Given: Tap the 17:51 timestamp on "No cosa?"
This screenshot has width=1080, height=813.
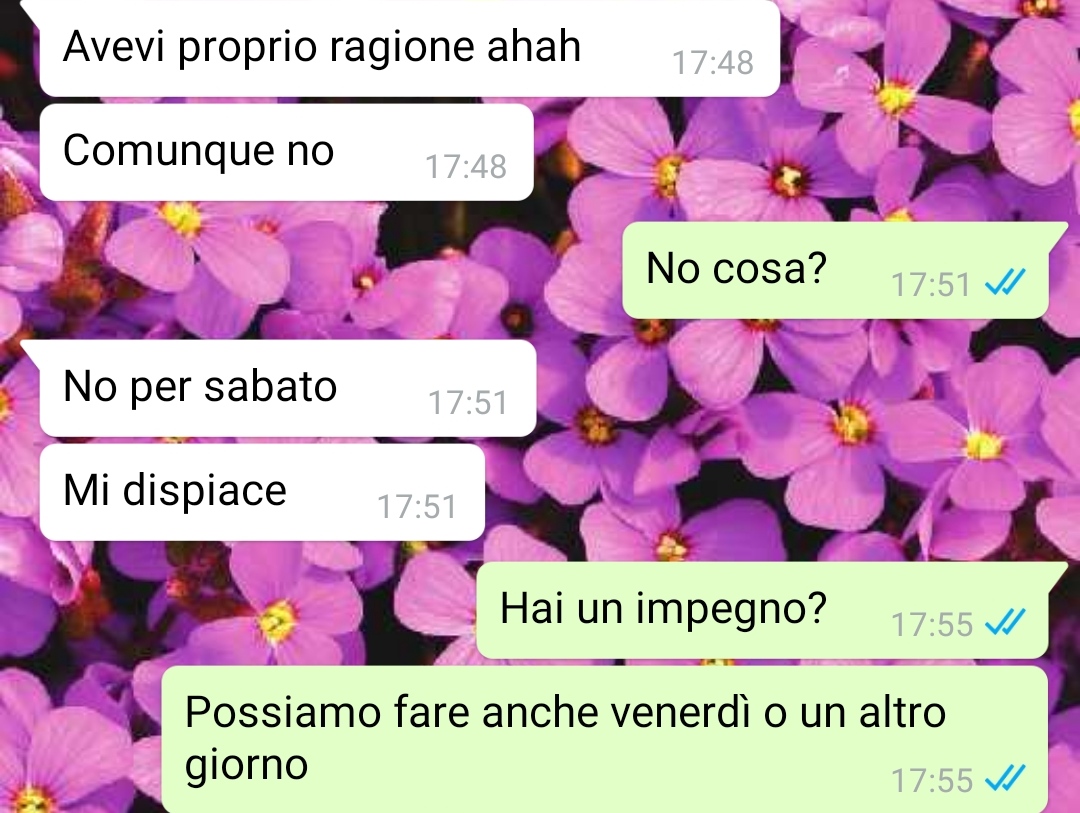Looking at the screenshot, I should coord(931,285).
